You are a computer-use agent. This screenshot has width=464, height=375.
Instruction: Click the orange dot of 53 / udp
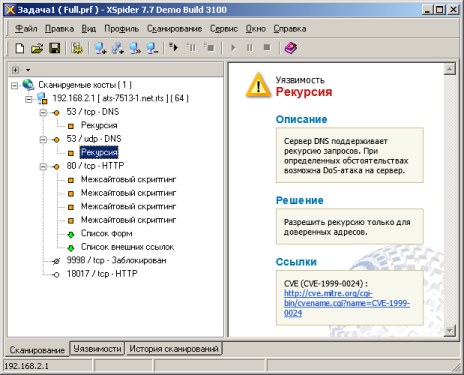pos(56,139)
